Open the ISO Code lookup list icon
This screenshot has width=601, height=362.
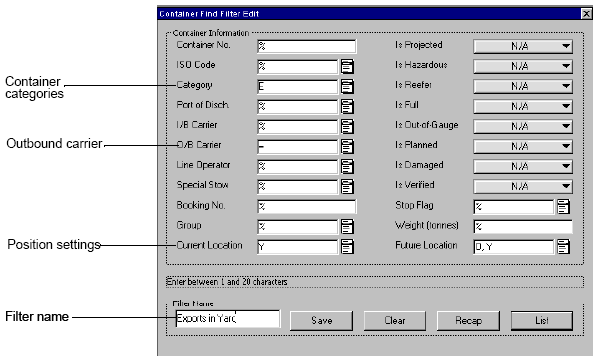[347, 66]
